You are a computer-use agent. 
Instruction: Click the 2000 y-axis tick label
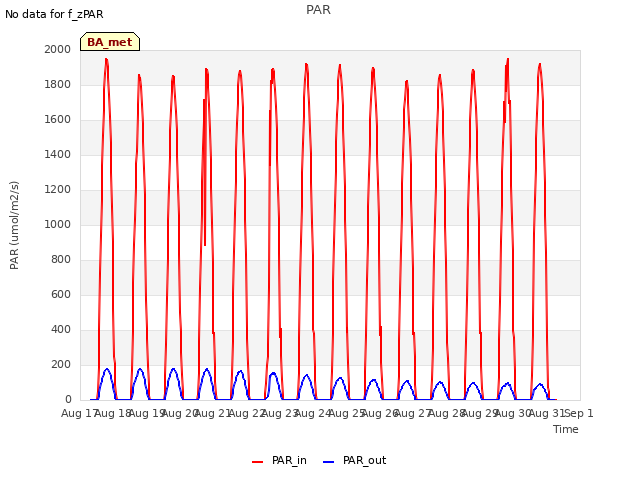click(58, 49)
